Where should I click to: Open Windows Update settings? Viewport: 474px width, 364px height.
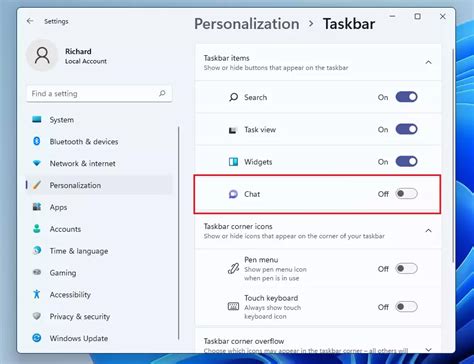click(99, 338)
